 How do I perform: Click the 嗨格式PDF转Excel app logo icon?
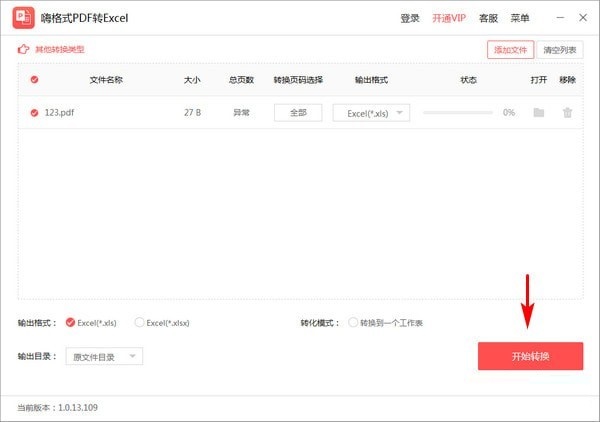tap(23, 18)
